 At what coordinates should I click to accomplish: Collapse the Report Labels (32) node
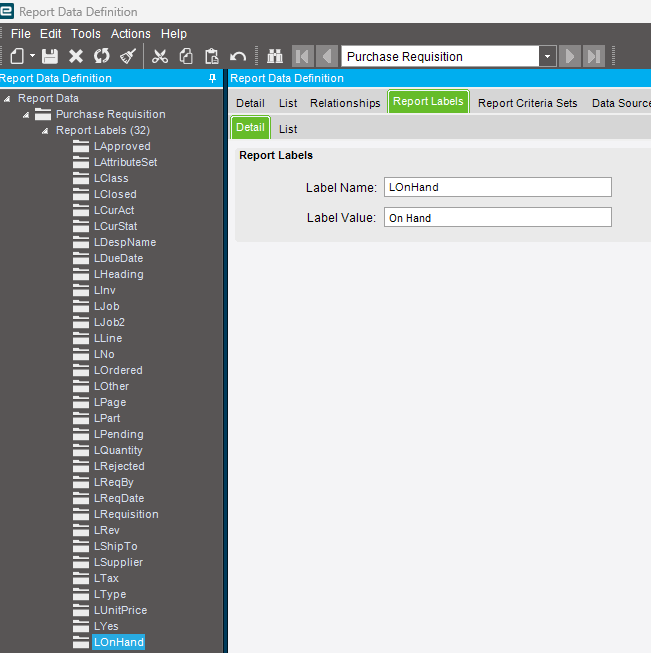[x=45, y=131]
